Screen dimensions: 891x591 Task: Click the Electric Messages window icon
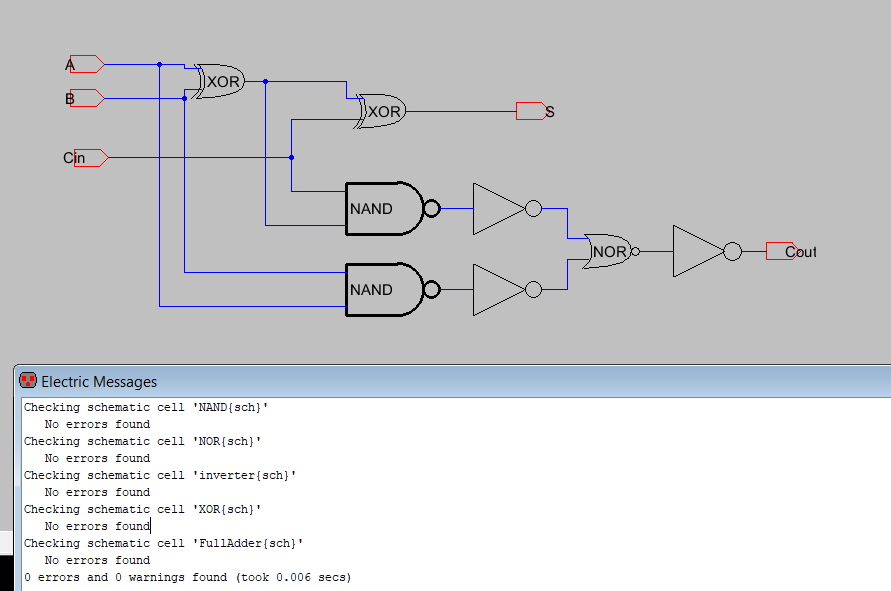point(28,381)
